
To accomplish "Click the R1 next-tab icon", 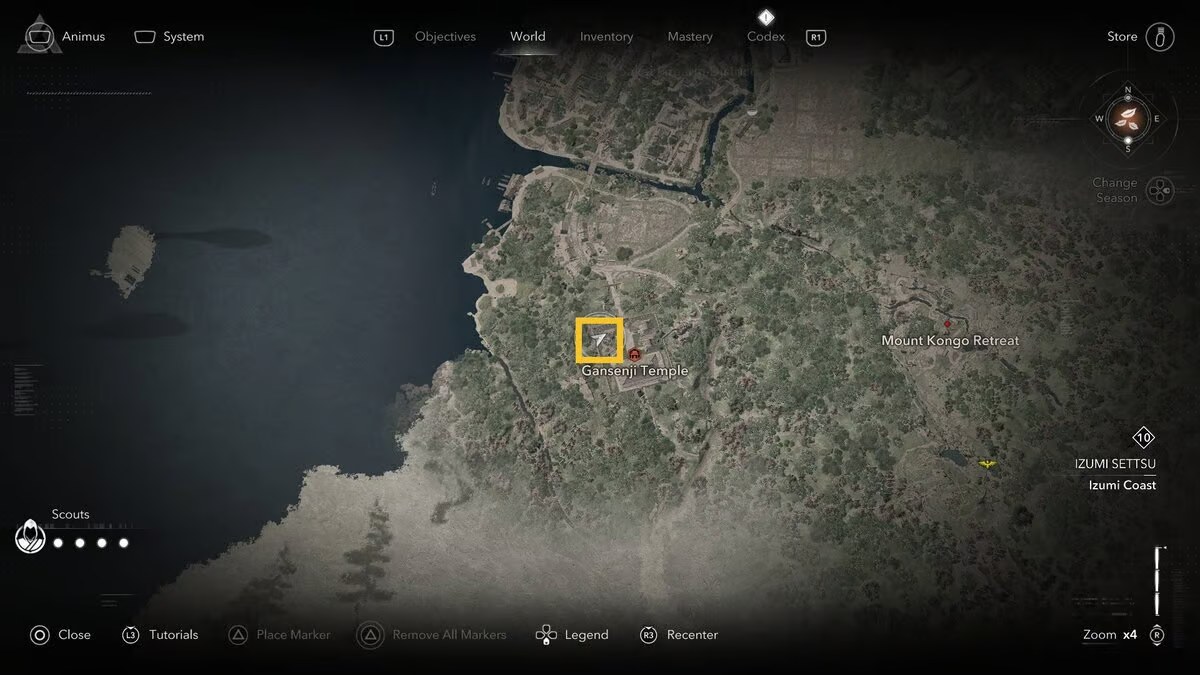I will [816, 37].
